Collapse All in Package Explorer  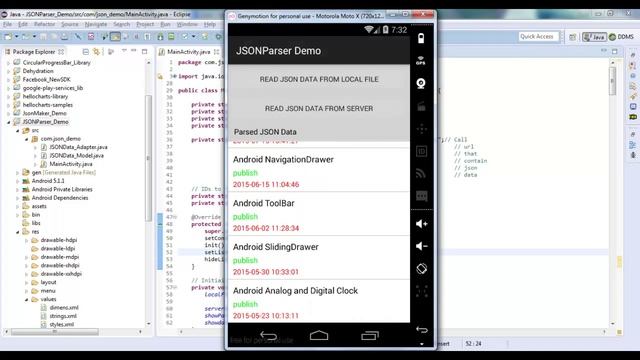86,52
